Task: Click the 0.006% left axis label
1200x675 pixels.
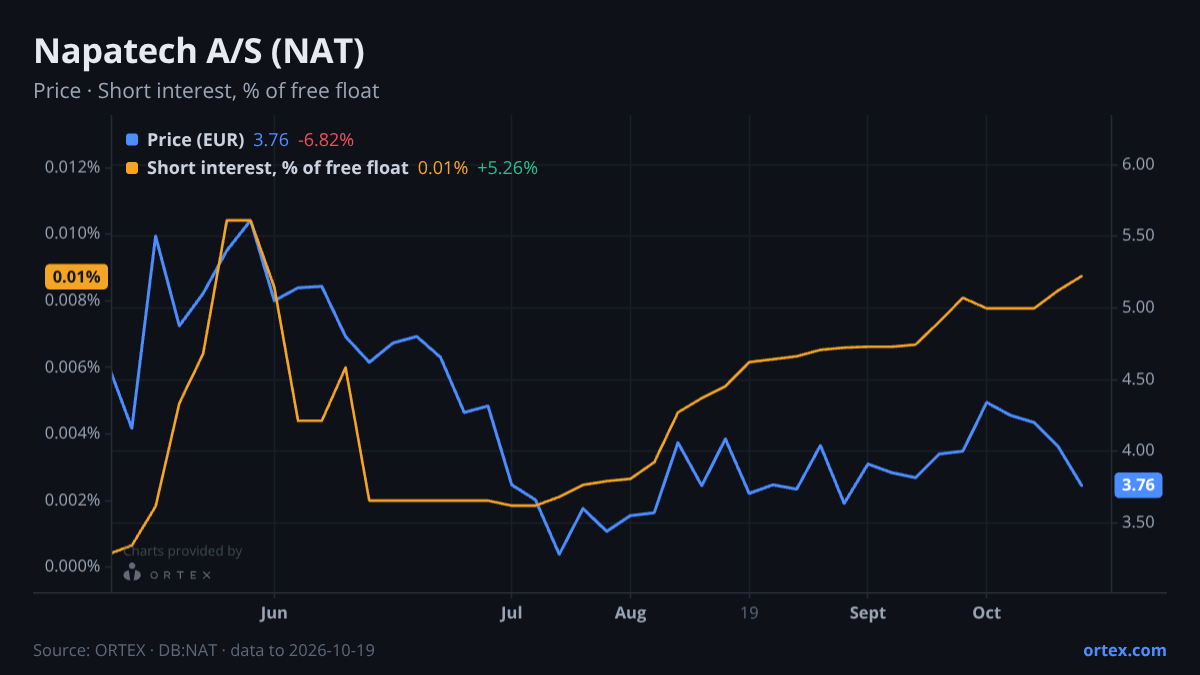Action: pyautogui.click(x=72, y=367)
